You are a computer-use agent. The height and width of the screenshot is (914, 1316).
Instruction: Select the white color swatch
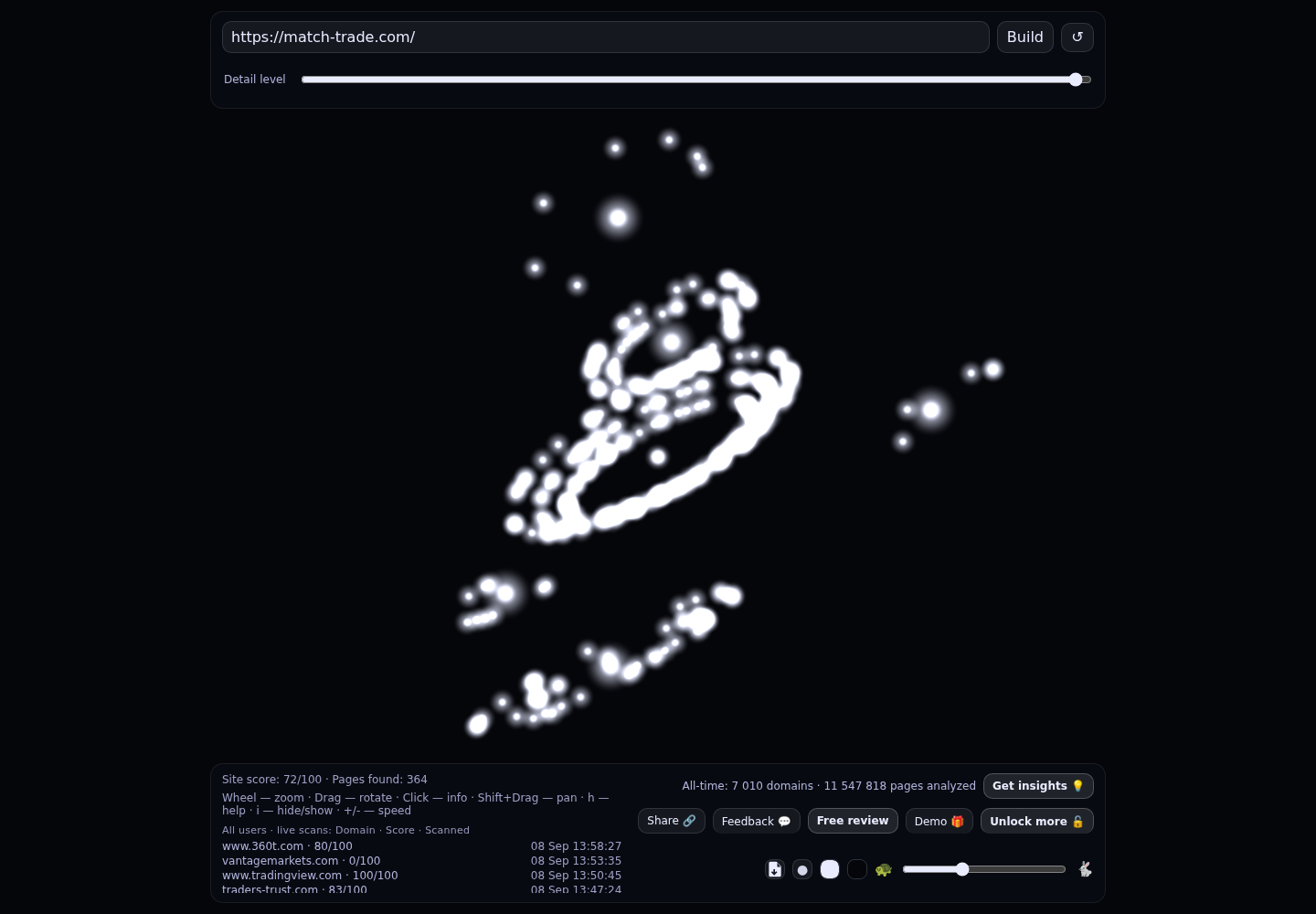click(830, 869)
